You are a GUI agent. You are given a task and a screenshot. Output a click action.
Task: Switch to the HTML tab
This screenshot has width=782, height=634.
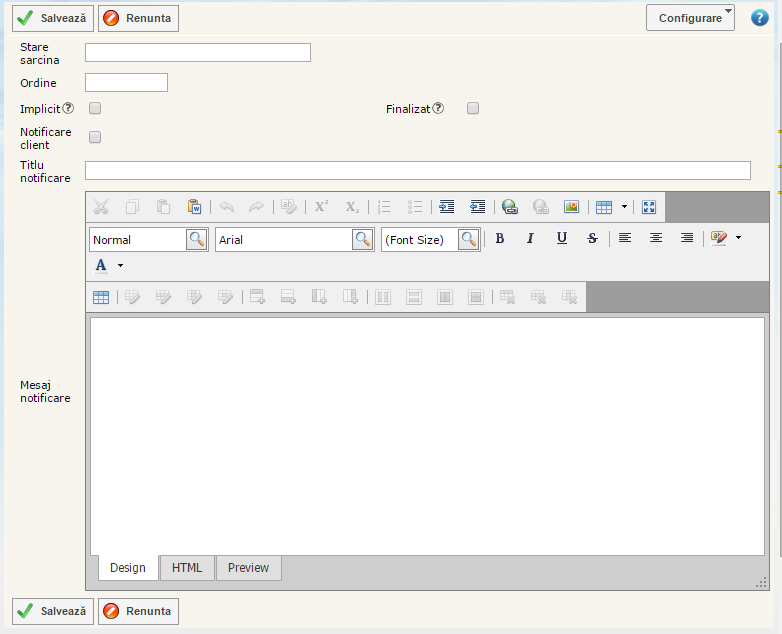coord(187,568)
